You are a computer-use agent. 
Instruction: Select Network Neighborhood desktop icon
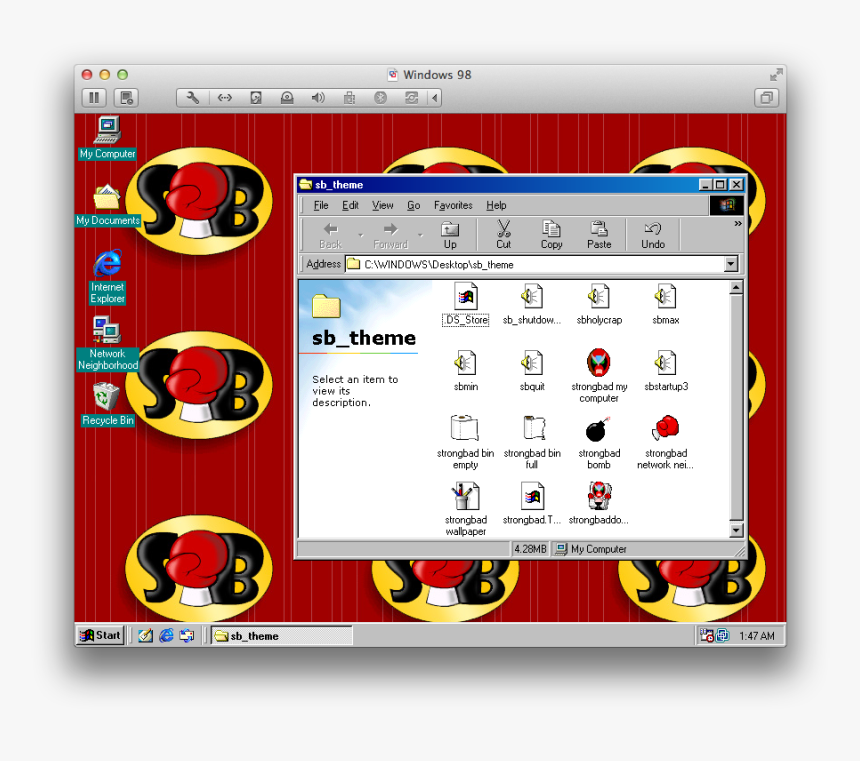[x=108, y=344]
